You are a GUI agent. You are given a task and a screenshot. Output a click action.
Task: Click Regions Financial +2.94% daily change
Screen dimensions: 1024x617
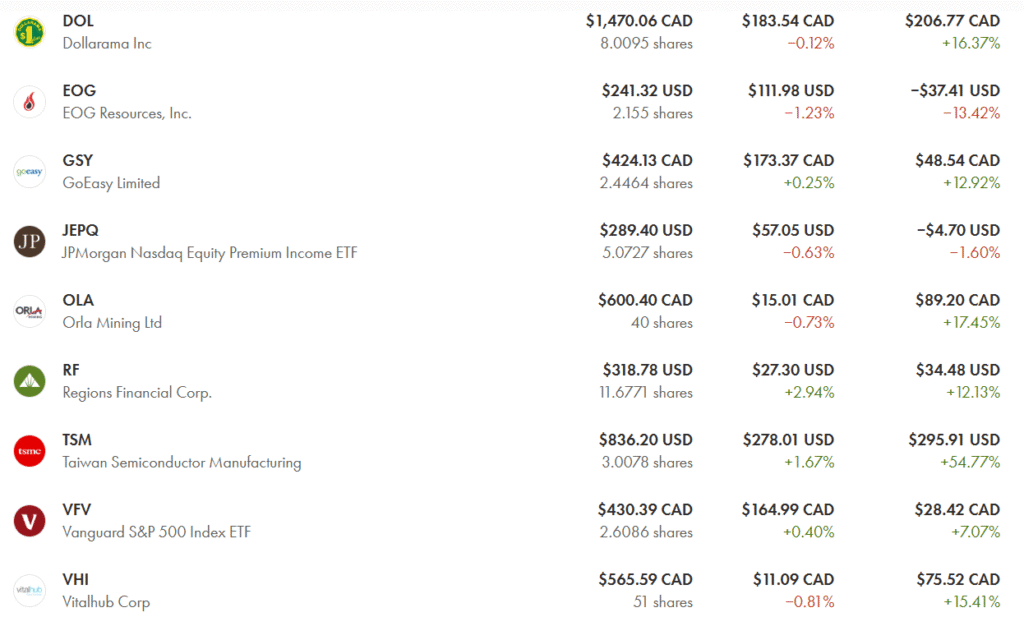click(x=810, y=393)
